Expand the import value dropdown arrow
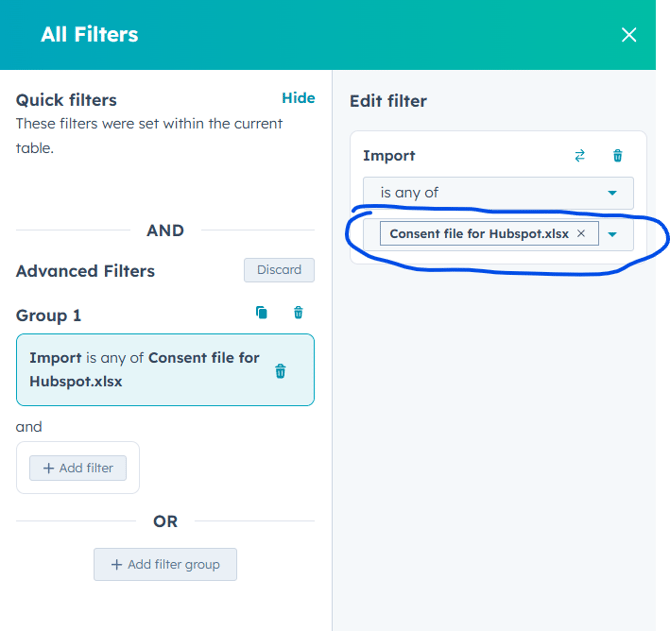The width and height of the screenshot is (670, 631). click(613, 234)
